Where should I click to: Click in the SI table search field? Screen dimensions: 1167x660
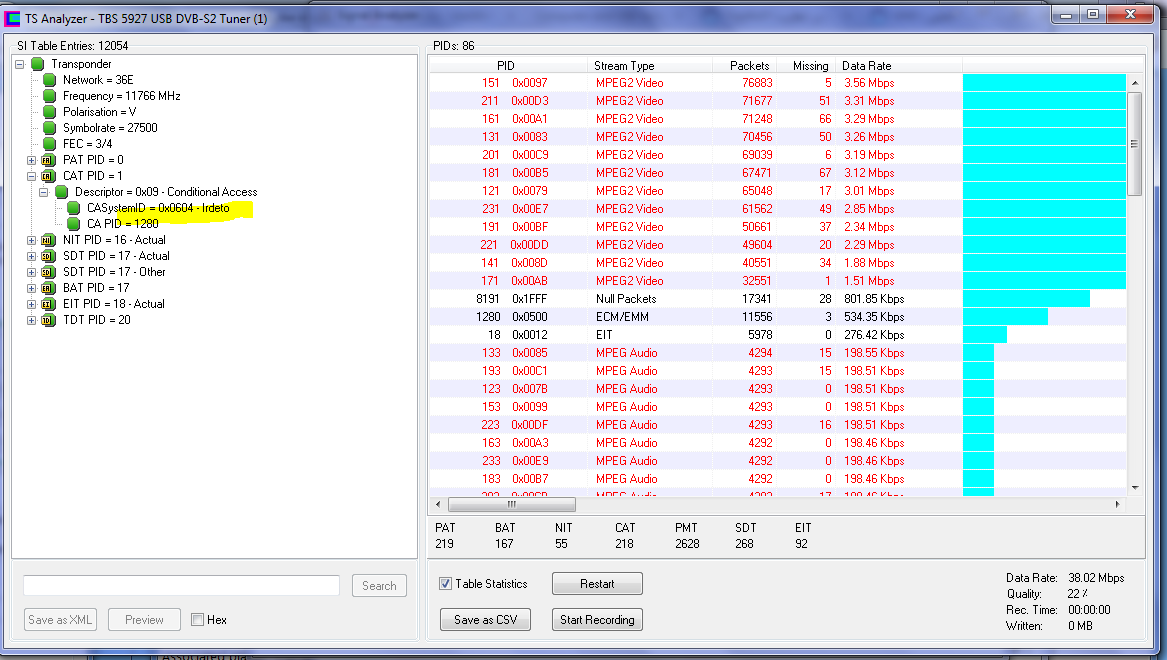click(x=181, y=586)
